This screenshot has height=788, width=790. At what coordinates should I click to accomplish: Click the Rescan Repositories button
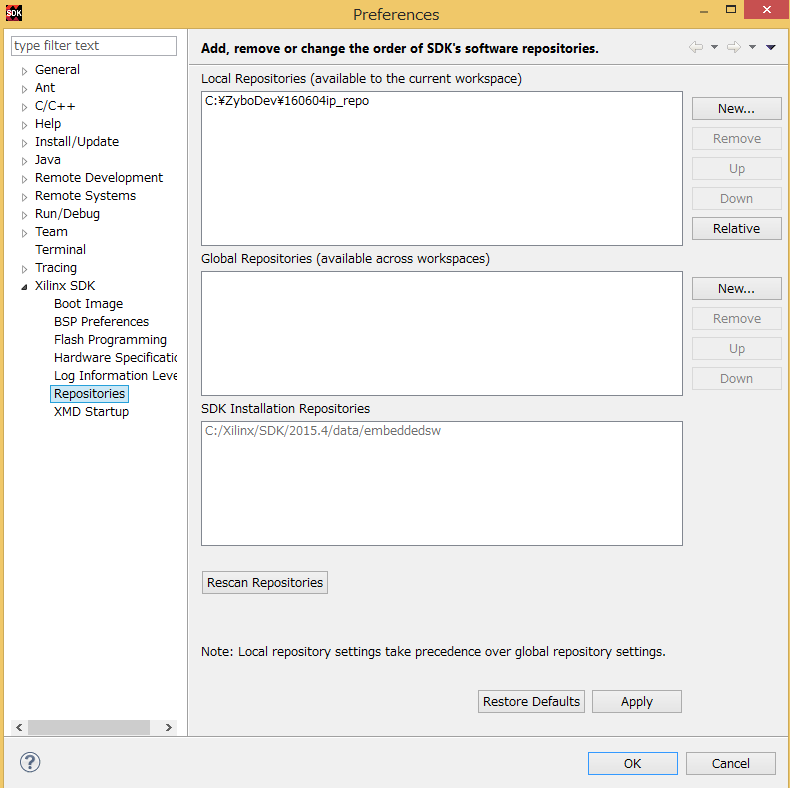tap(265, 582)
